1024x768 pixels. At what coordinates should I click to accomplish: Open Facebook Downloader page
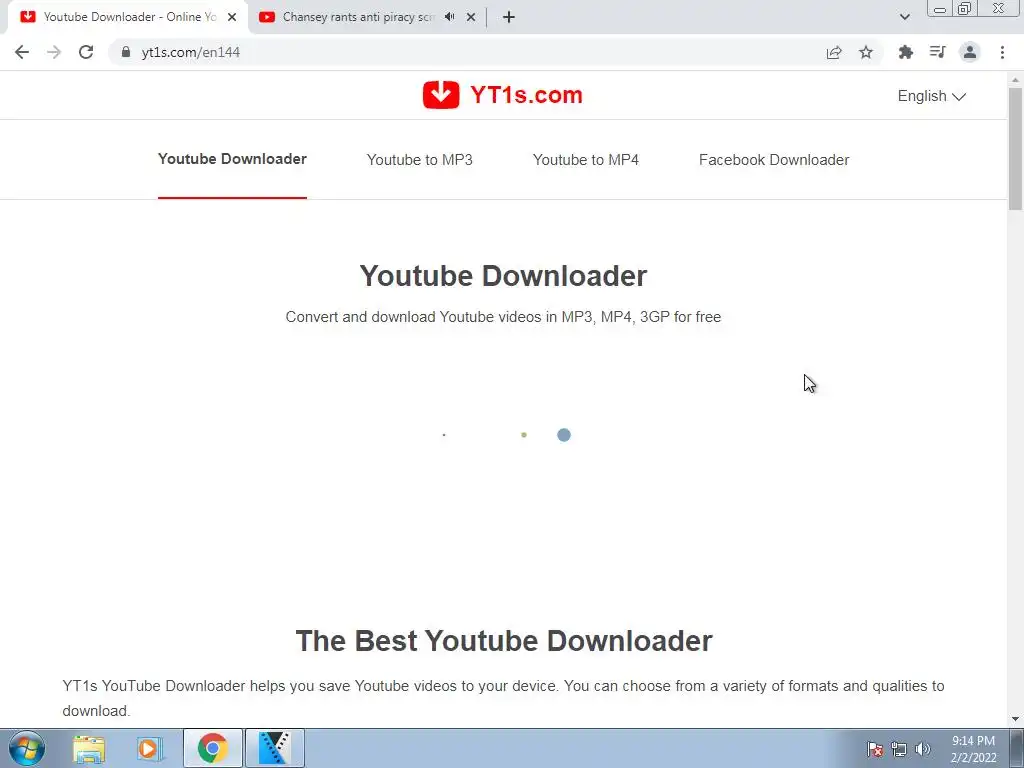pyautogui.click(x=774, y=160)
